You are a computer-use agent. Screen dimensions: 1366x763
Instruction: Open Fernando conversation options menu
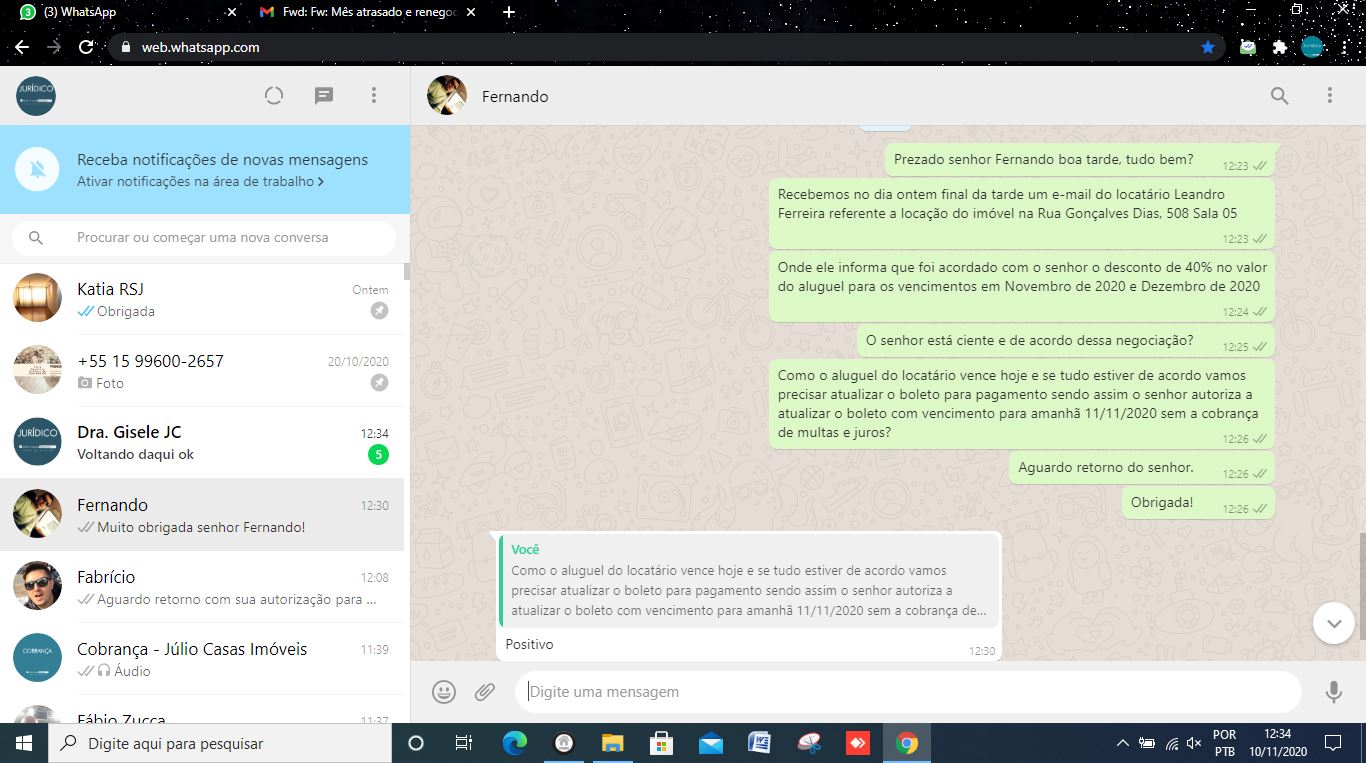coord(1329,96)
